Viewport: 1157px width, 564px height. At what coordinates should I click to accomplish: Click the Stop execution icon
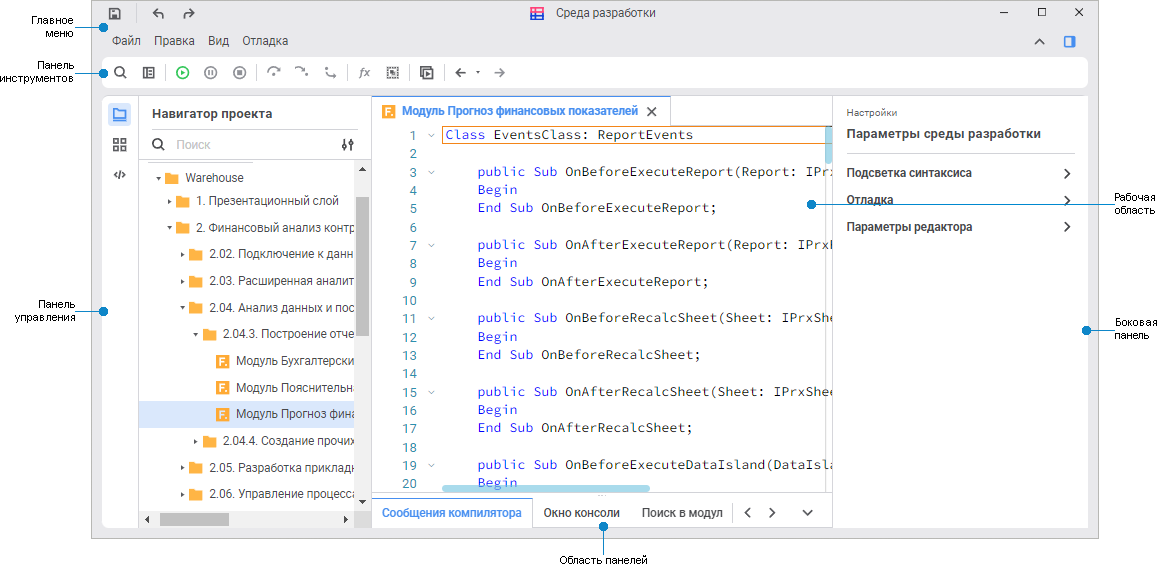pos(239,73)
